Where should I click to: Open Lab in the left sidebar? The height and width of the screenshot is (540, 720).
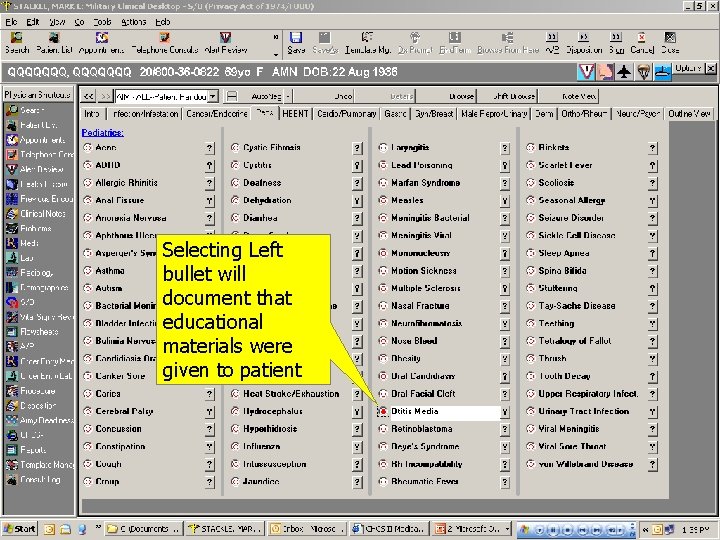pyautogui.click(x=21, y=258)
